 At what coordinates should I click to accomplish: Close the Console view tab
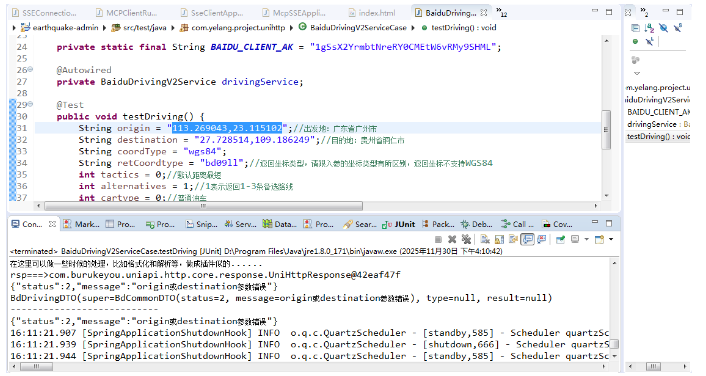point(52,224)
